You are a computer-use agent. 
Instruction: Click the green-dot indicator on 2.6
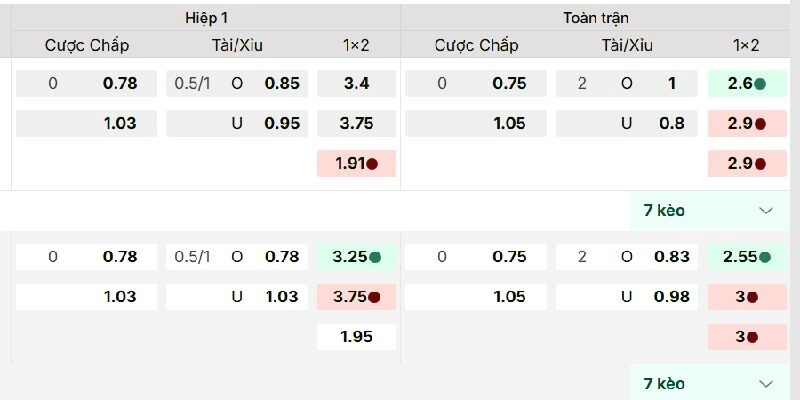pyautogui.click(x=760, y=84)
